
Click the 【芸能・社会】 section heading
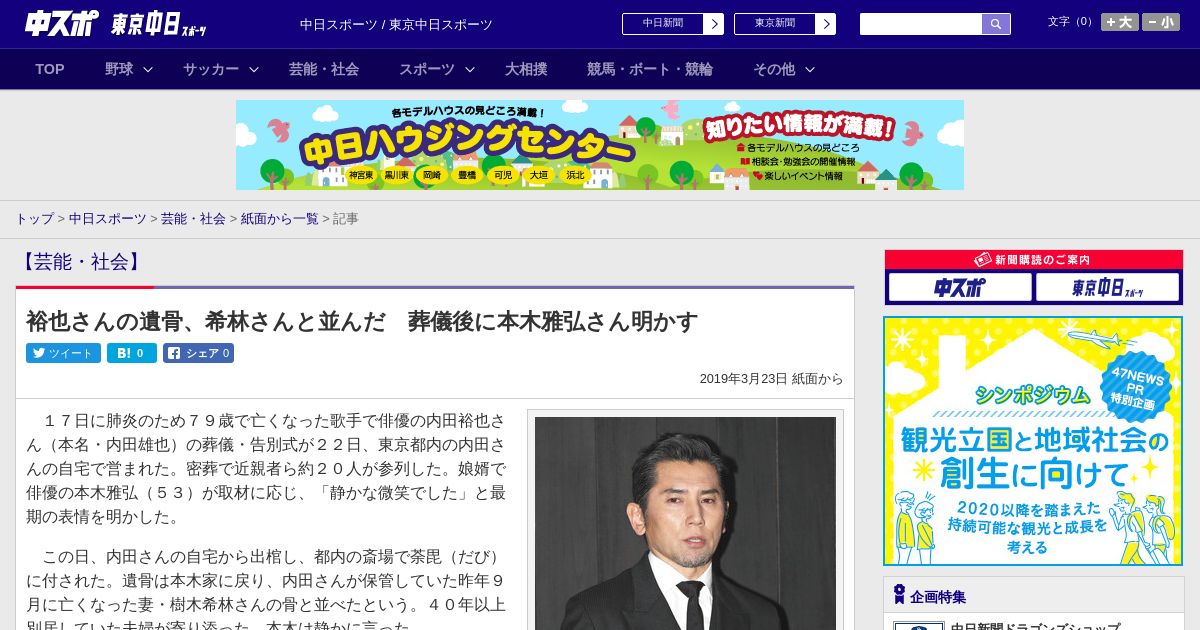click(81, 262)
